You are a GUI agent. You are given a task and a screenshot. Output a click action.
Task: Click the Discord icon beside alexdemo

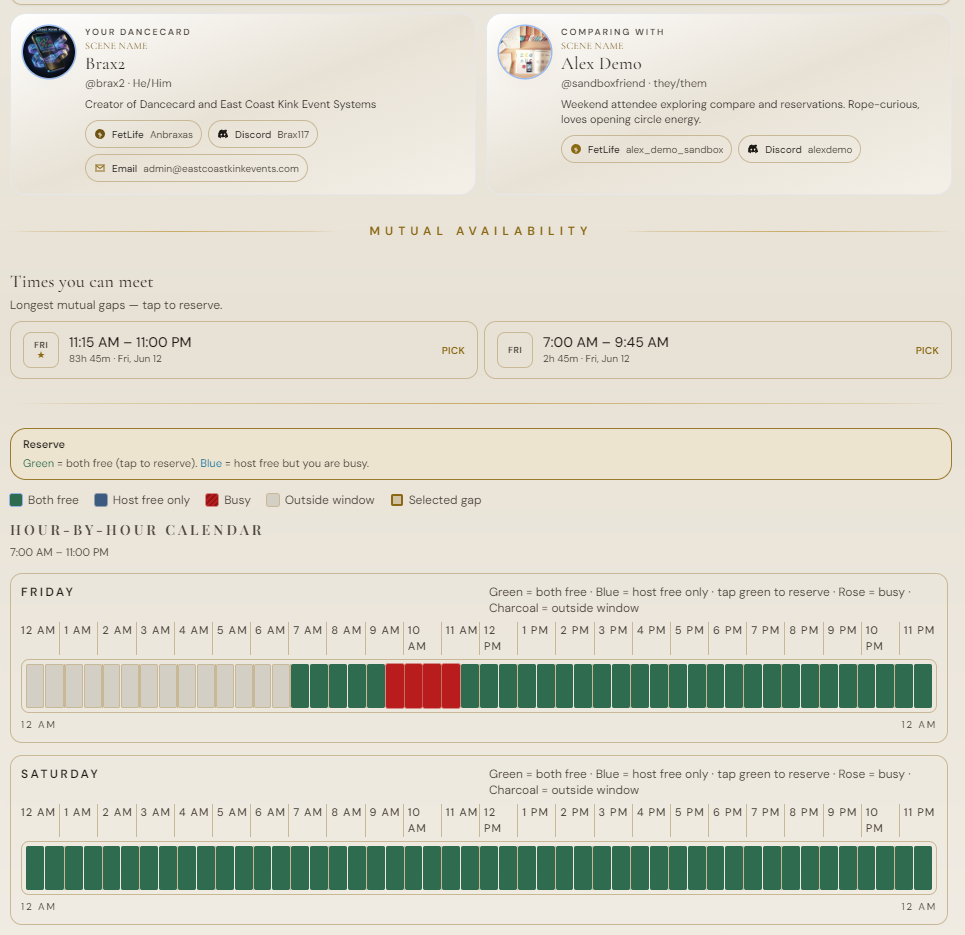pos(753,149)
